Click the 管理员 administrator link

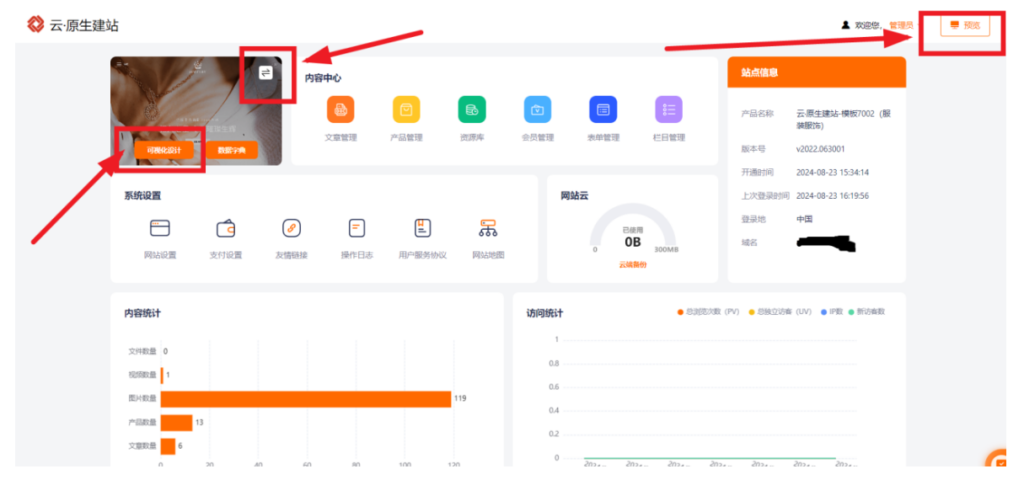click(x=901, y=25)
